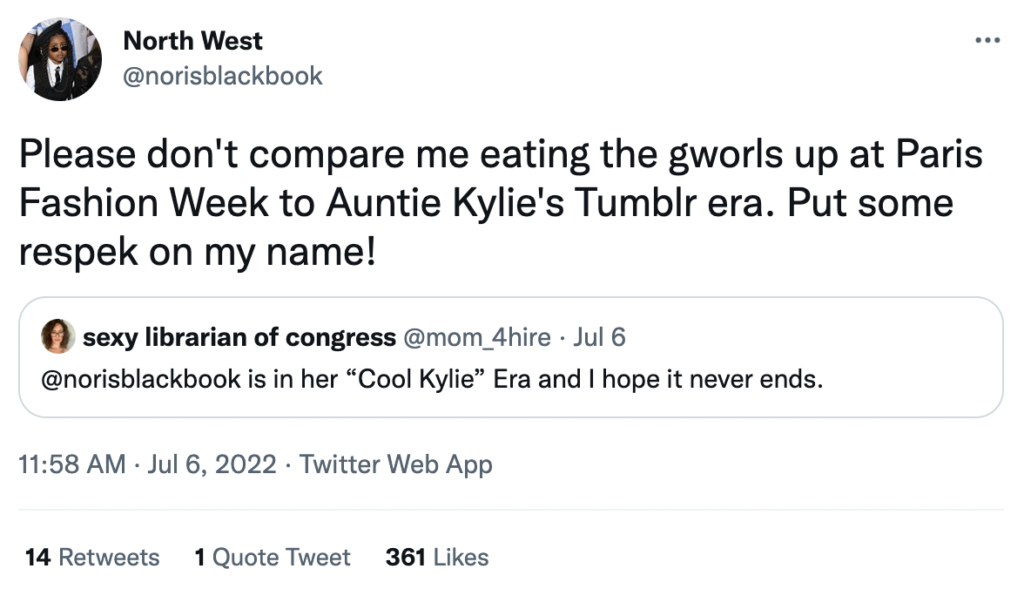Show the 361 Likes list

[x=437, y=557]
